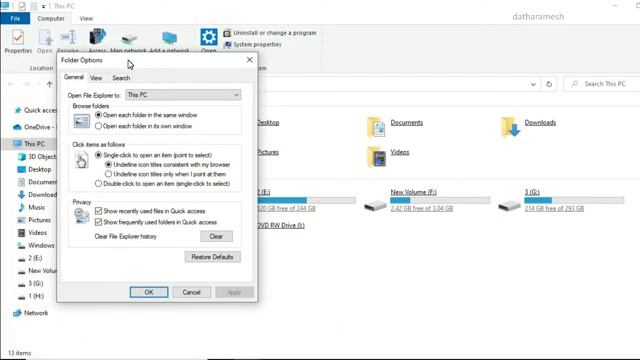Viewport: 640px width, 360px height.
Task: Open the New Volume (F:) drive icon
Action: 375,205
